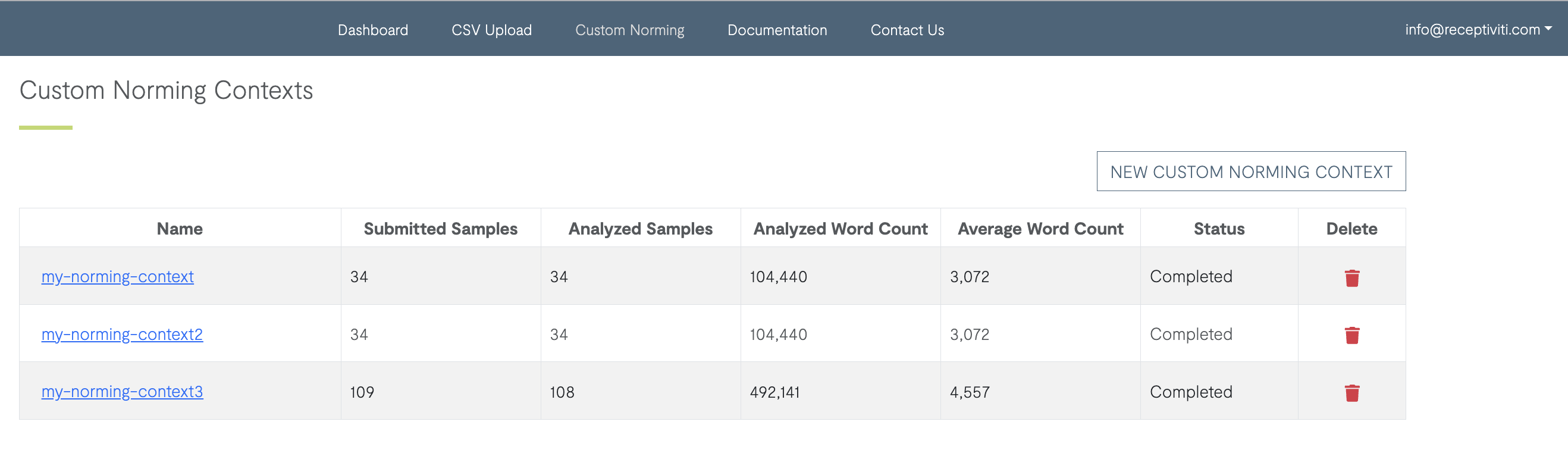Open Documentation from the top navigation
This screenshot has width=1568, height=462.
pos(777,30)
